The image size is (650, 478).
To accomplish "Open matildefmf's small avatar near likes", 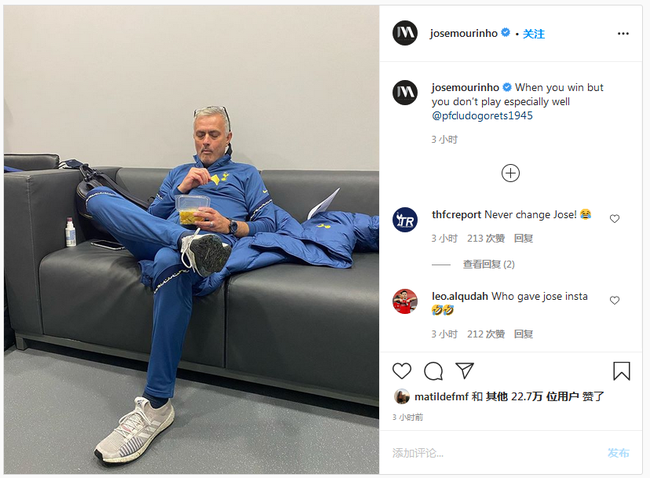I will pyautogui.click(x=401, y=397).
